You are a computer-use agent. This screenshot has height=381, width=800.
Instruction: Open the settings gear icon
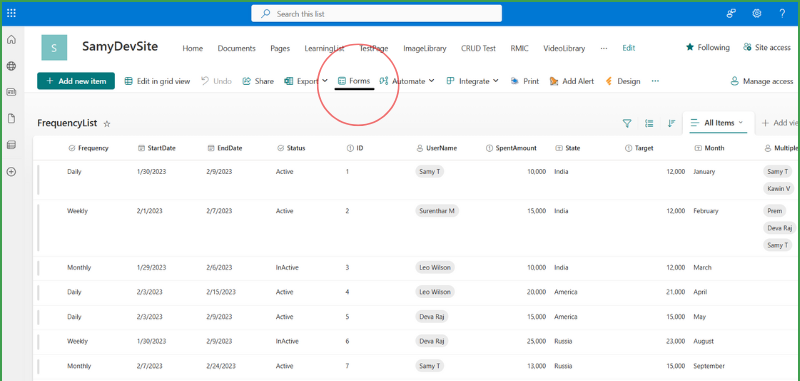coord(757,14)
